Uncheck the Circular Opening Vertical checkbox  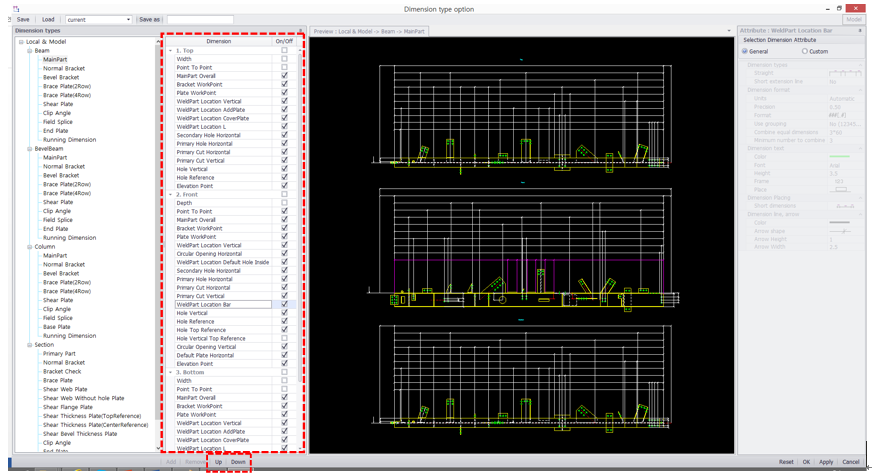(x=284, y=347)
